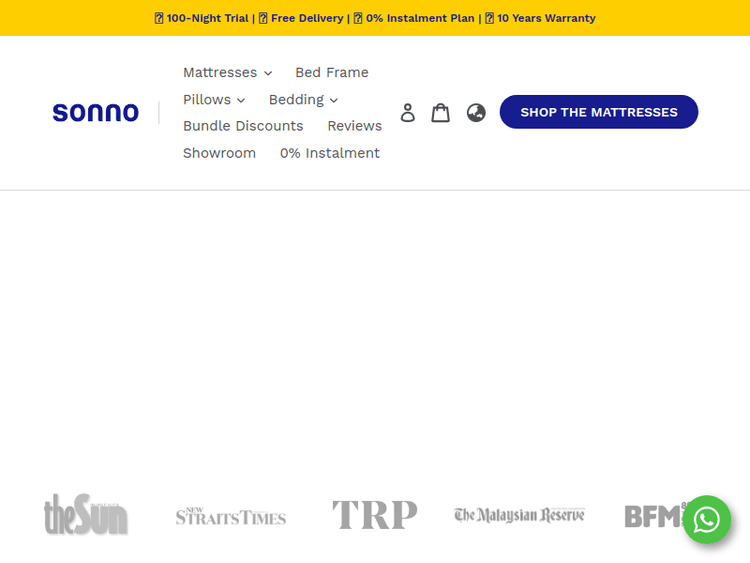The image size is (750, 563).
Task: Click Shop The Mattresses button
Action: pyautogui.click(x=599, y=112)
